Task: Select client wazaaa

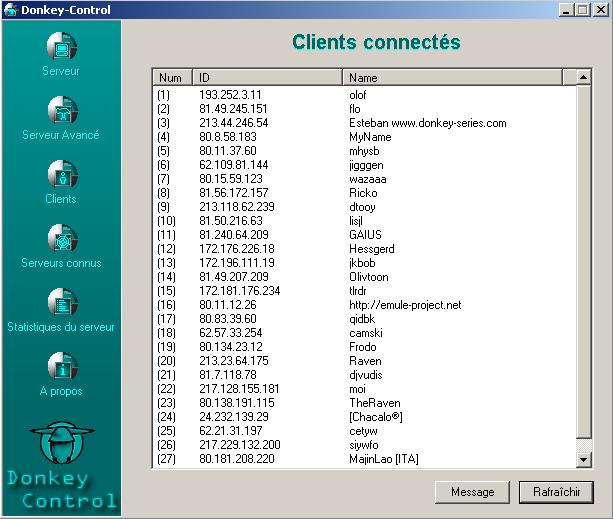Action: [364, 179]
